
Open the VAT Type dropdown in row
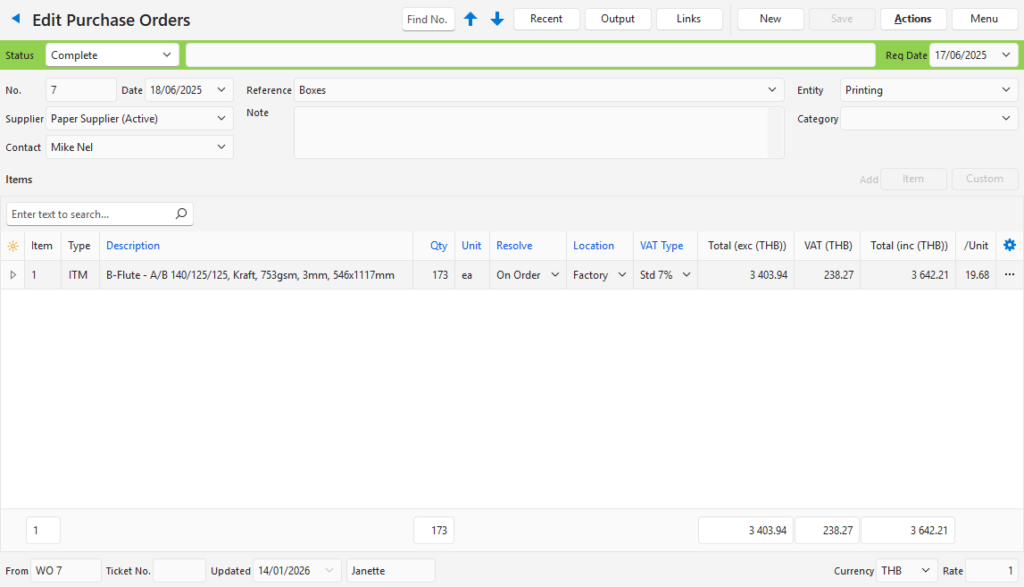point(686,275)
